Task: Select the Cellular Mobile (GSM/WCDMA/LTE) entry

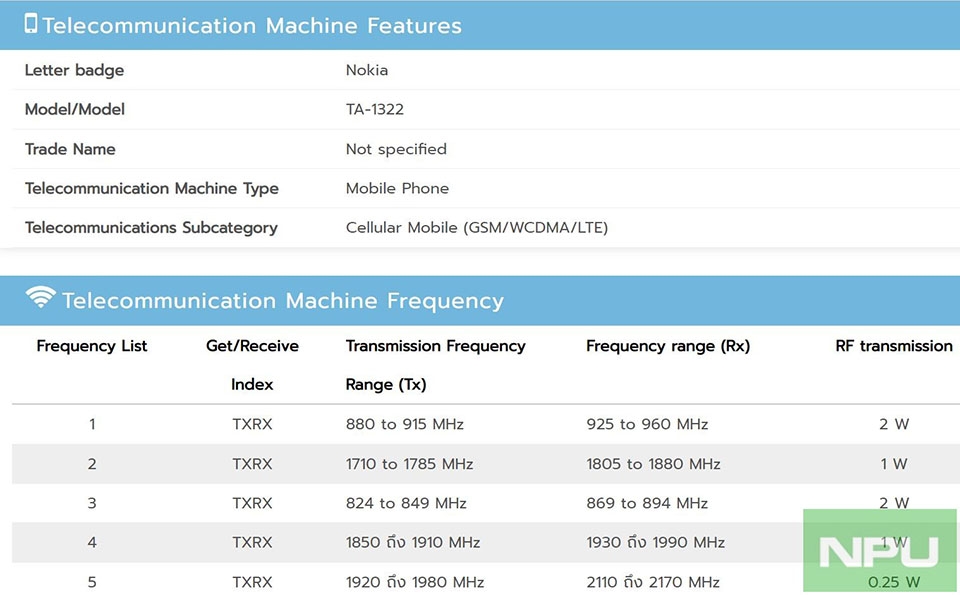Action: 477,227
